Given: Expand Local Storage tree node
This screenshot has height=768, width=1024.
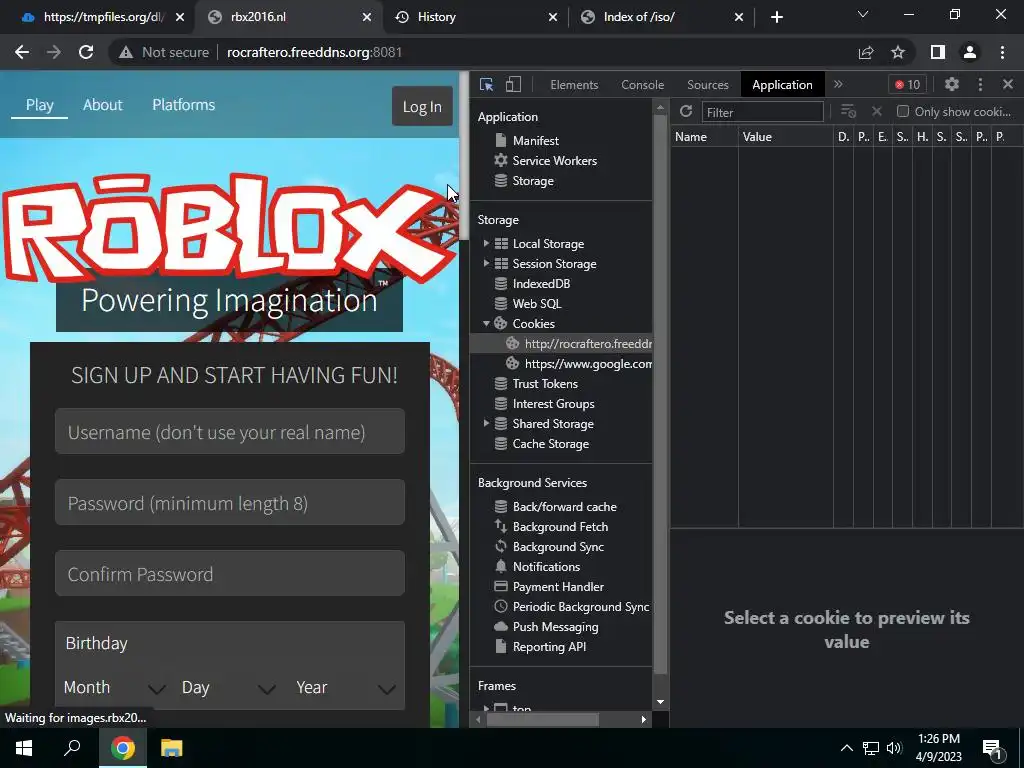Looking at the screenshot, I should [486, 244].
